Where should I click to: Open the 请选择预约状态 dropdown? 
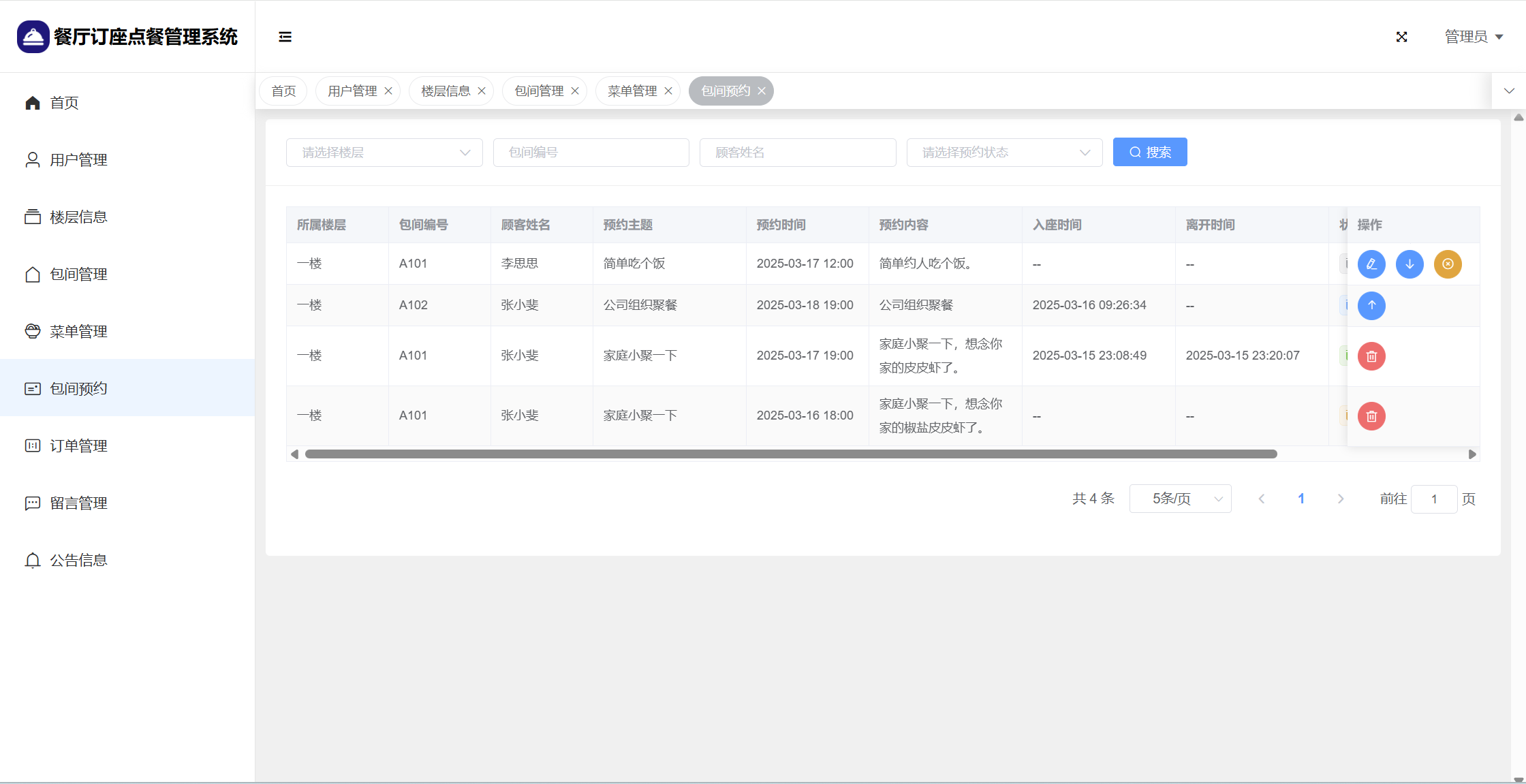pos(1004,153)
